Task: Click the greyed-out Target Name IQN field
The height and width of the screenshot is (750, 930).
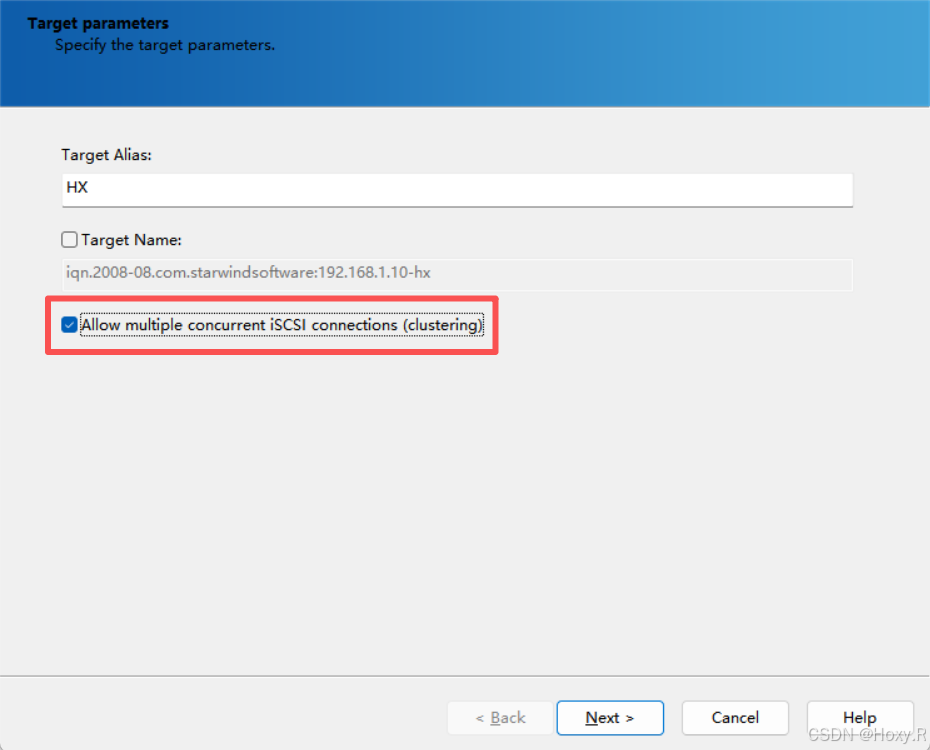Action: pos(457,274)
